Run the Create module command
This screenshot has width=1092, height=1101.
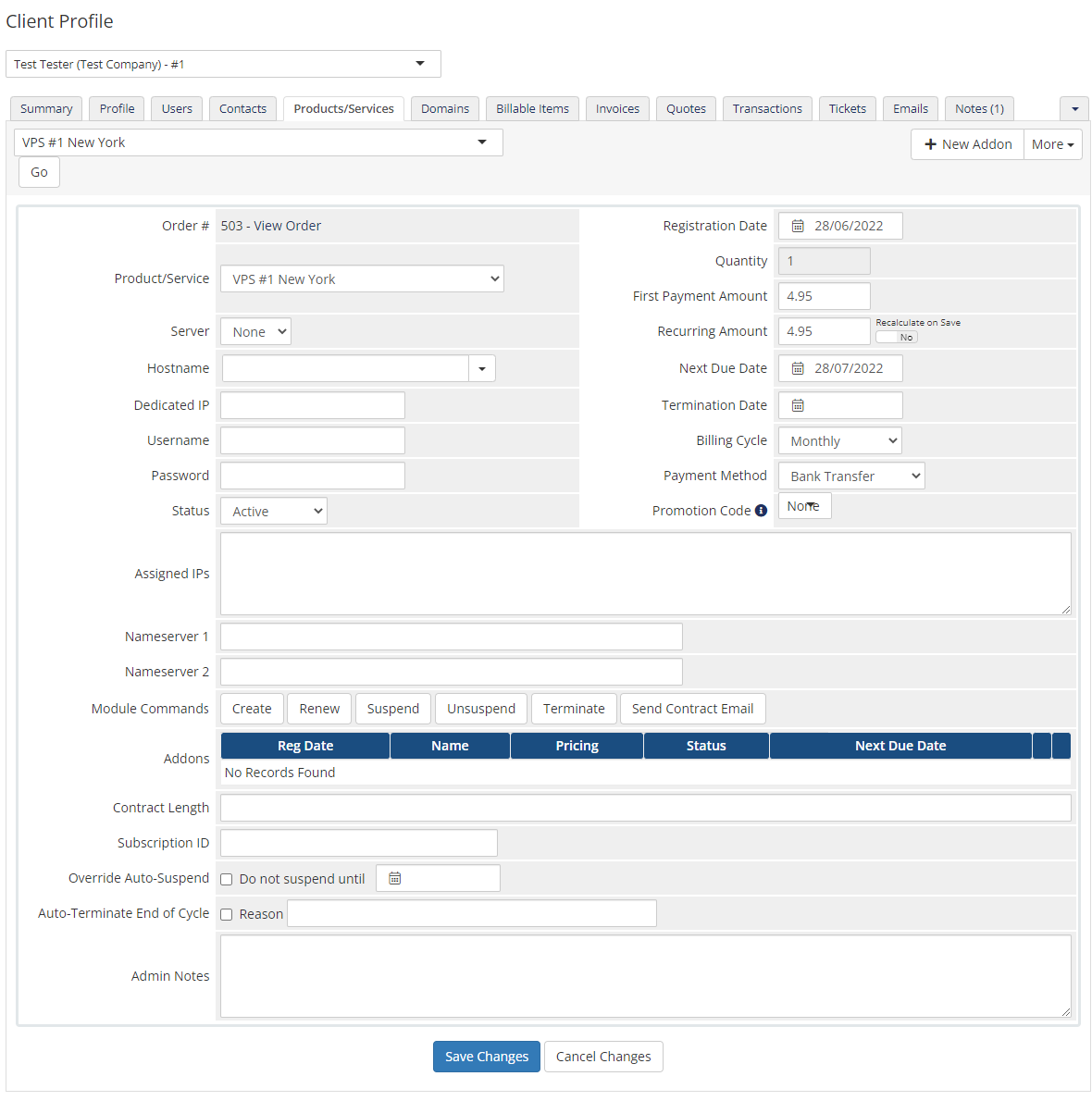[252, 709]
